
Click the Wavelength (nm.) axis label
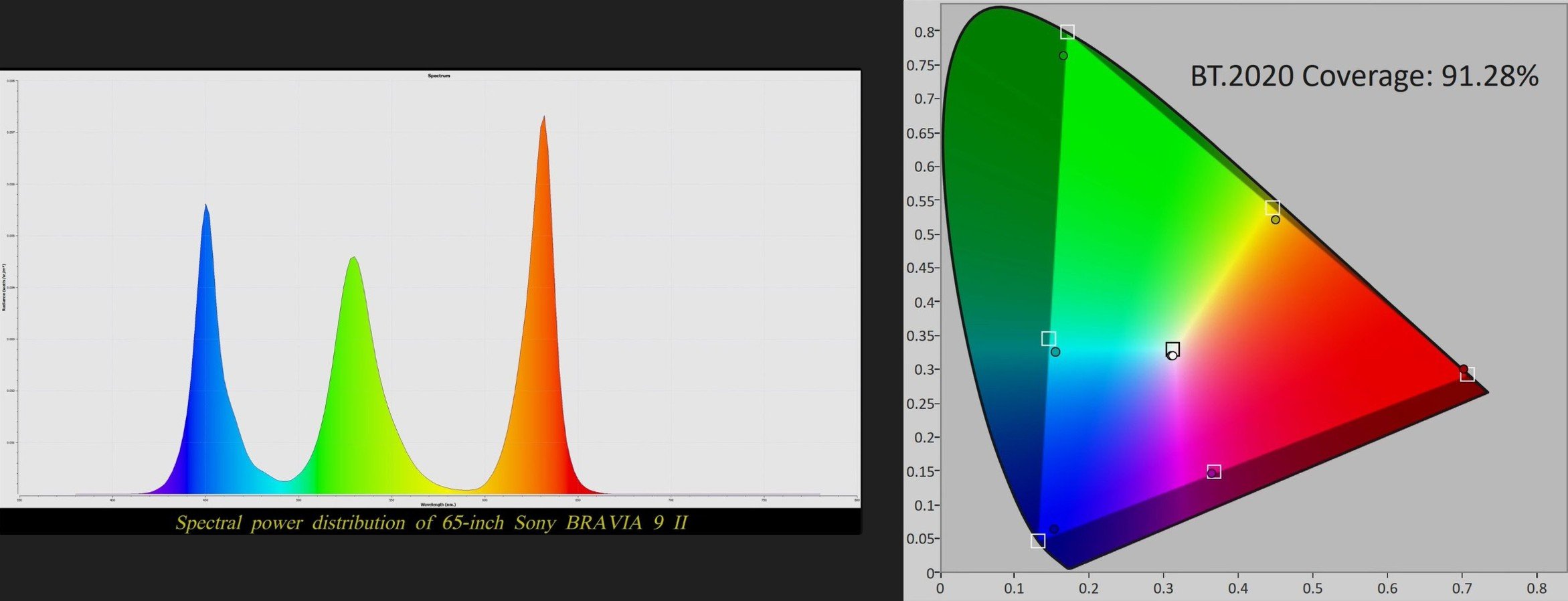pyautogui.click(x=438, y=505)
